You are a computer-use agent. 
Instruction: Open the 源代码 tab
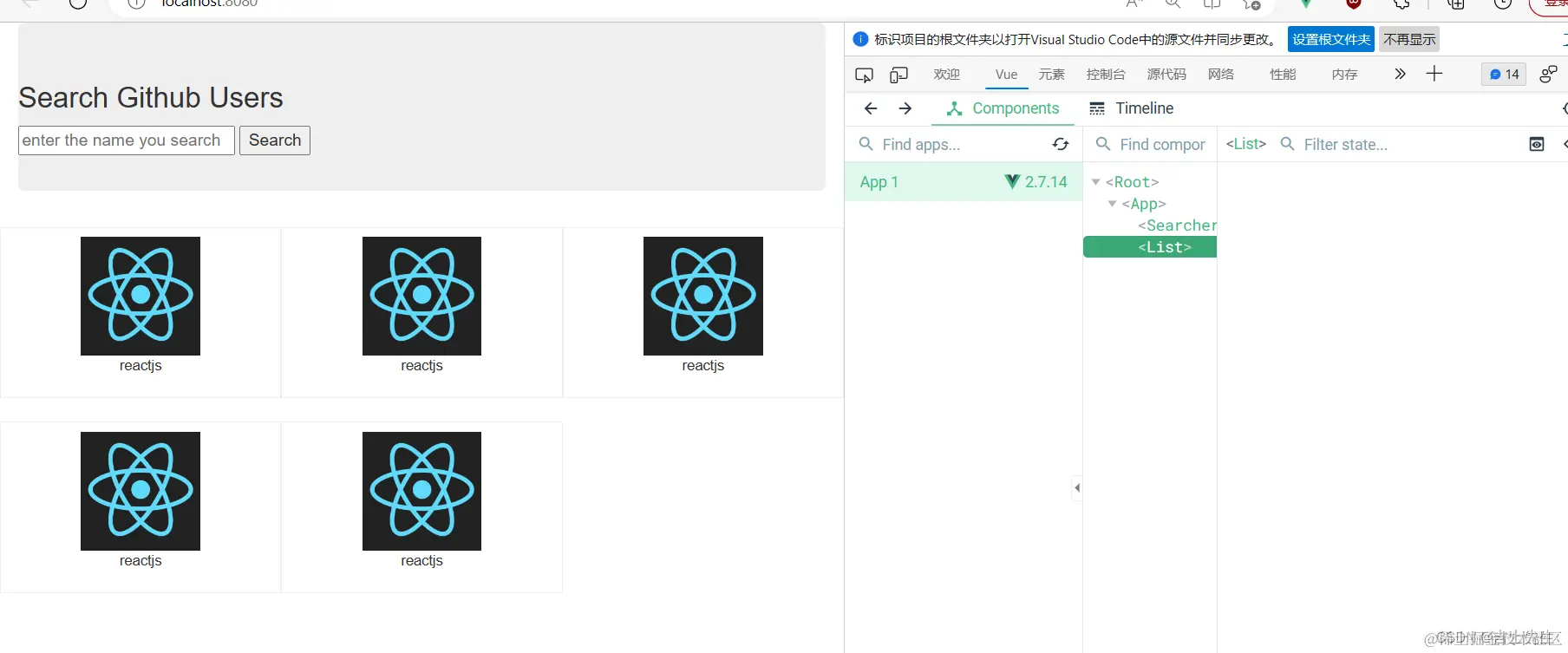[x=1166, y=75]
